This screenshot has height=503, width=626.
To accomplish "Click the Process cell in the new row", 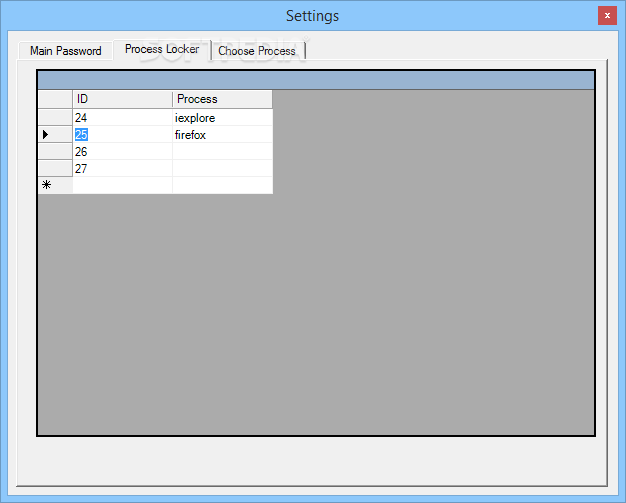I will [x=223, y=185].
